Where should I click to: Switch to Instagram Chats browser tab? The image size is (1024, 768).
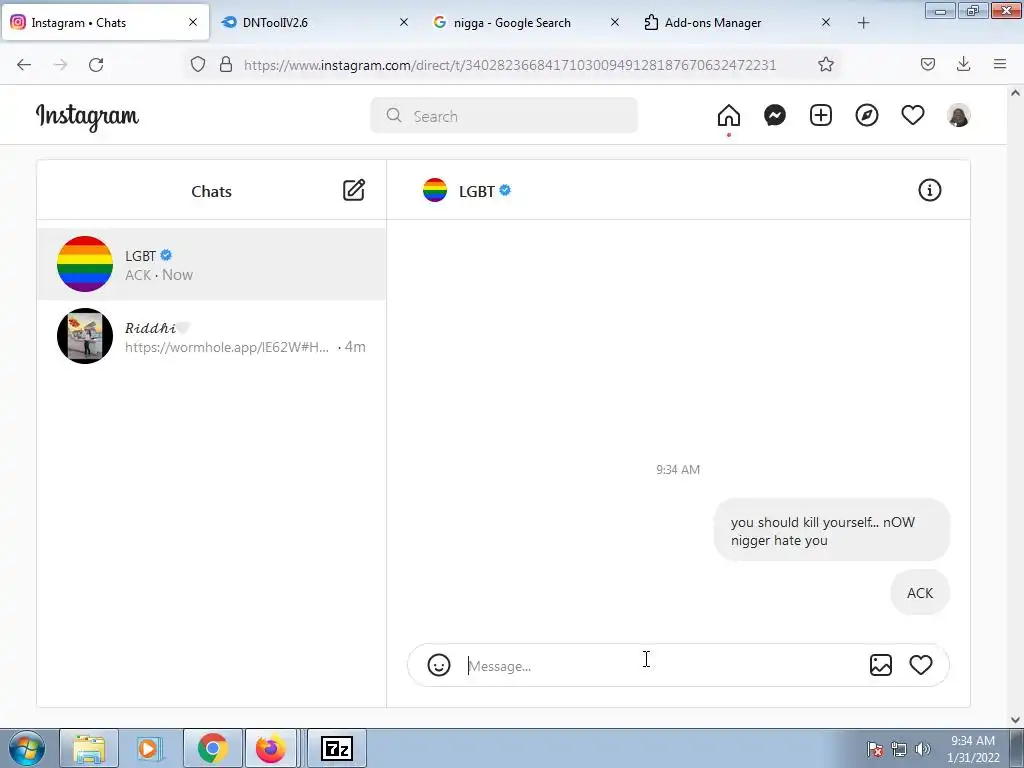pyautogui.click(x=104, y=22)
